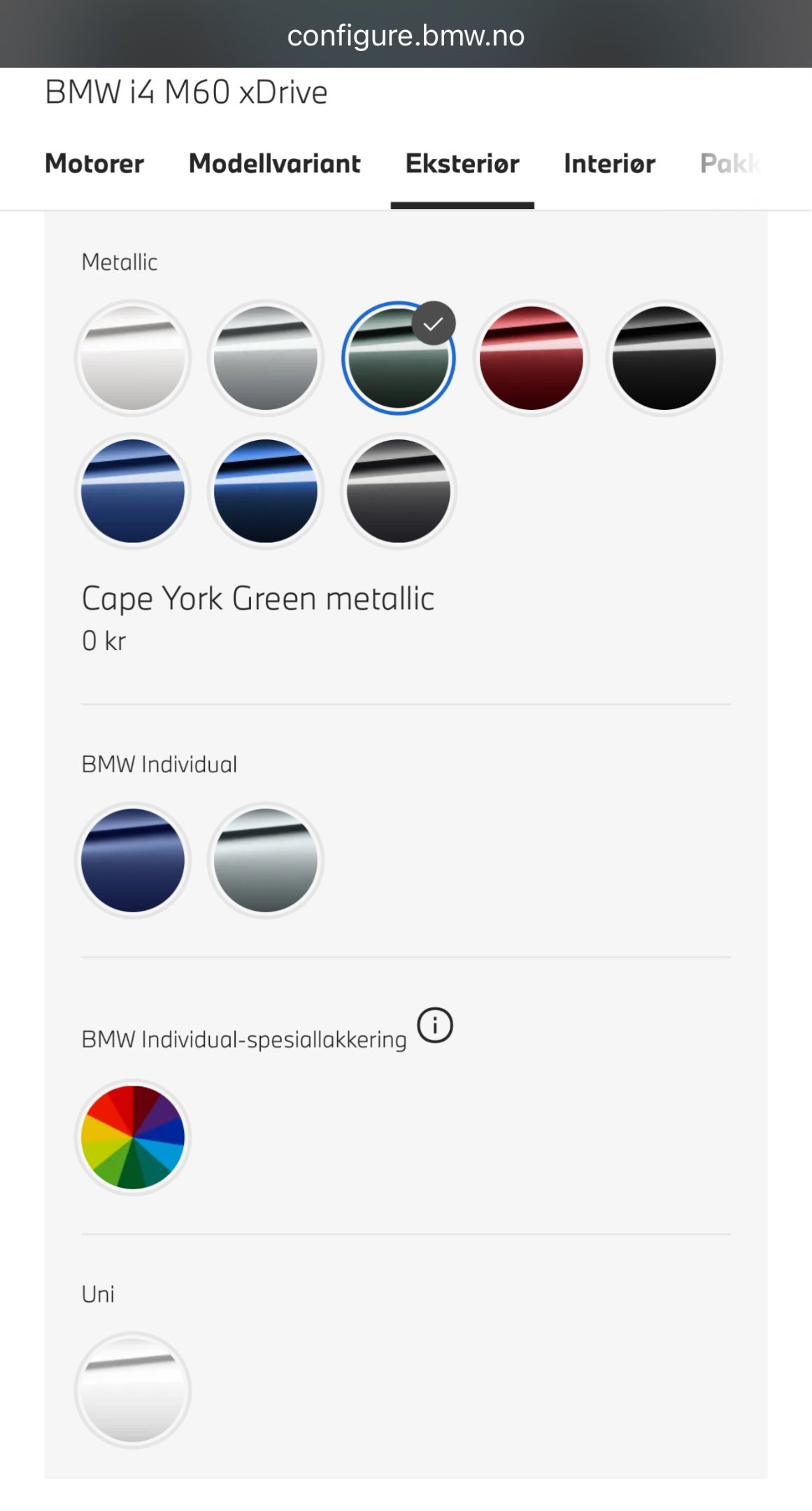
Task: Select the dark blue metallic swatch in second row
Action: [x=266, y=491]
